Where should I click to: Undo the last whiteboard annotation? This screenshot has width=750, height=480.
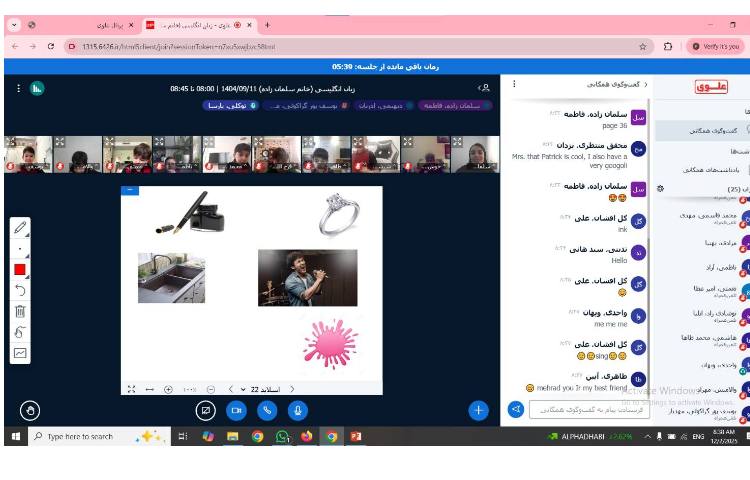pyautogui.click(x=20, y=290)
